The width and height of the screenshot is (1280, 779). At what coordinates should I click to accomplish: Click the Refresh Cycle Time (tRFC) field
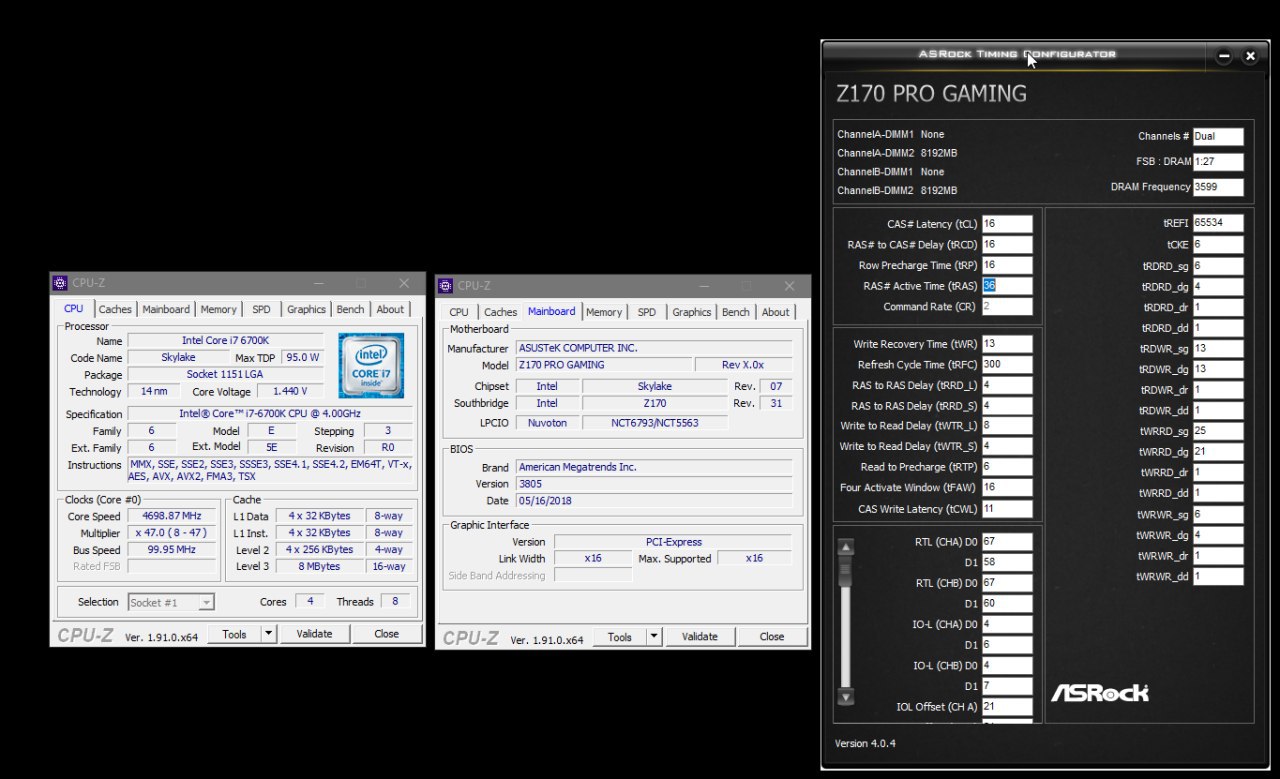pos(1007,365)
